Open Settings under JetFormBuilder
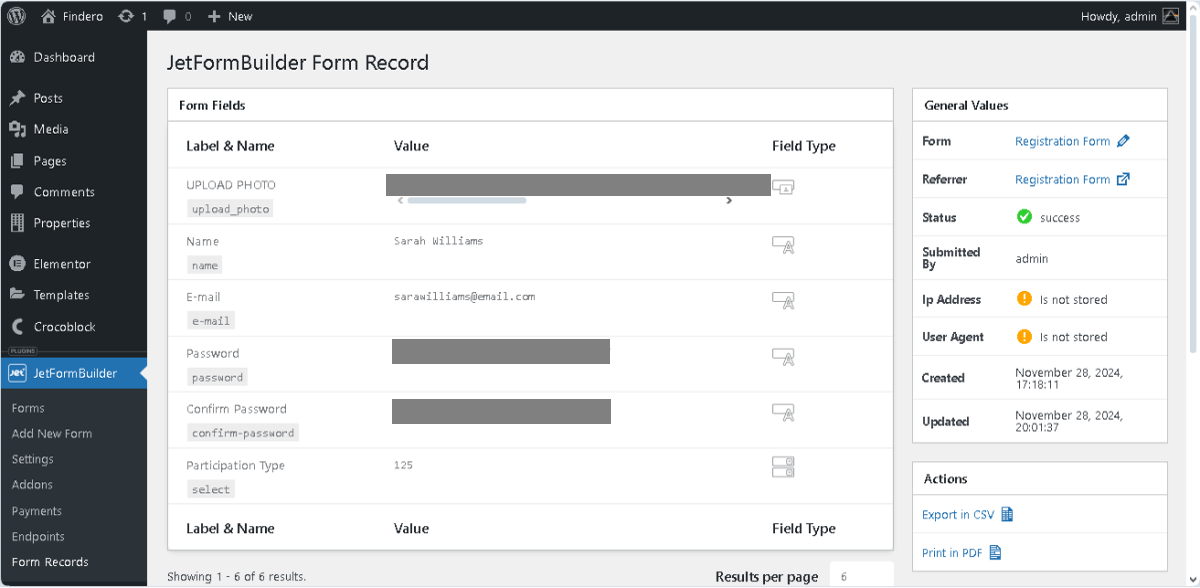Viewport: 1200px width, 588px height. point(32,459)
